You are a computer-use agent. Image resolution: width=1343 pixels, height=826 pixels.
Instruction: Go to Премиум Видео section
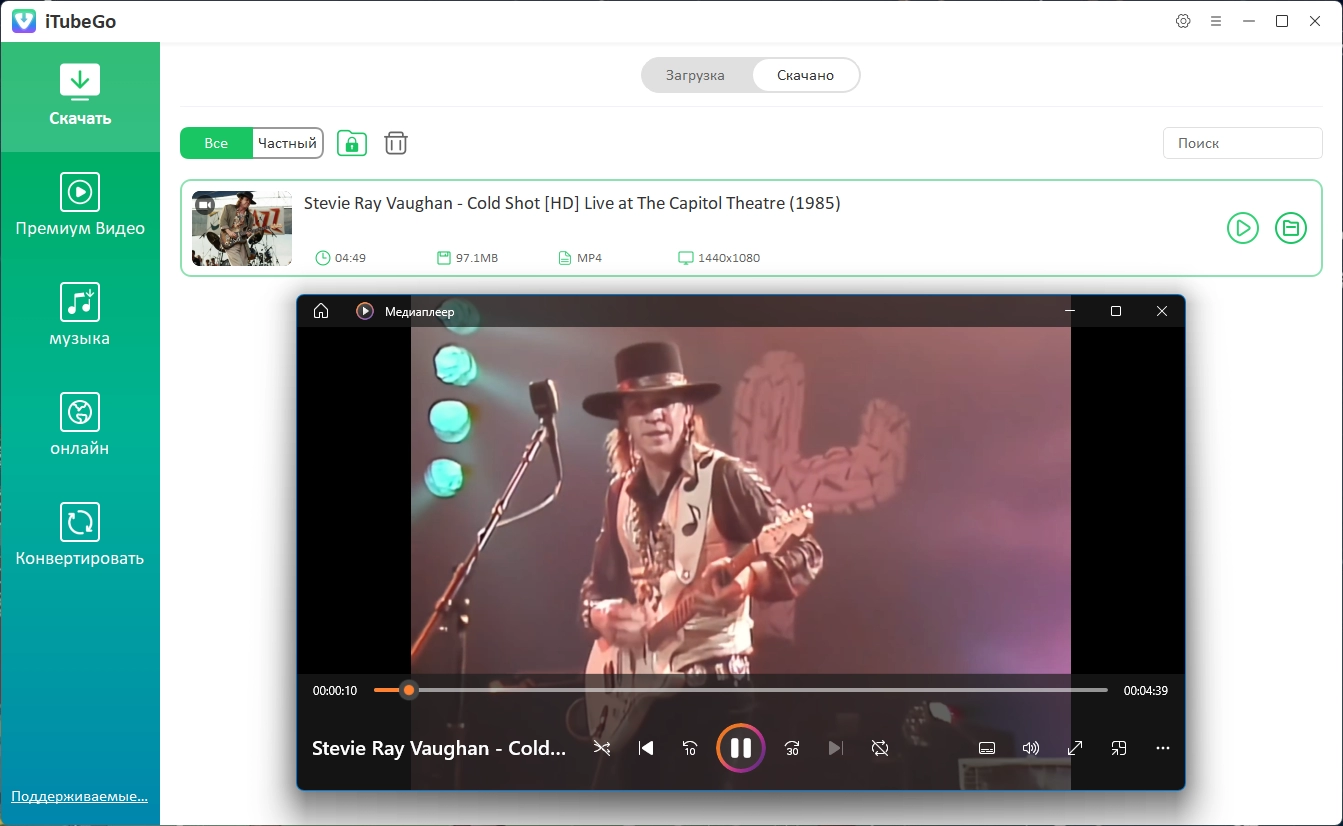[x=80, y=205]
